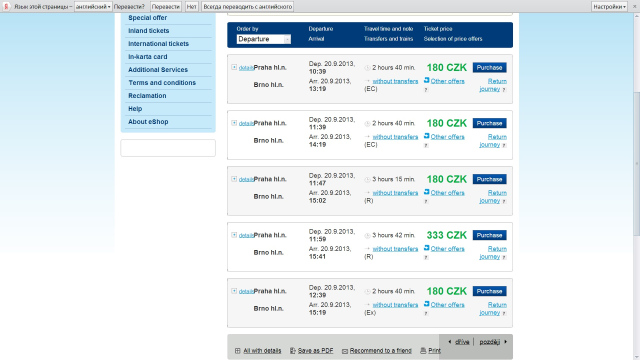Image resolution: width=640 pixels, height=360 pixels.
Task: Click 'without transfers' for 11:47 departure
Action: [x=395, y=193]
